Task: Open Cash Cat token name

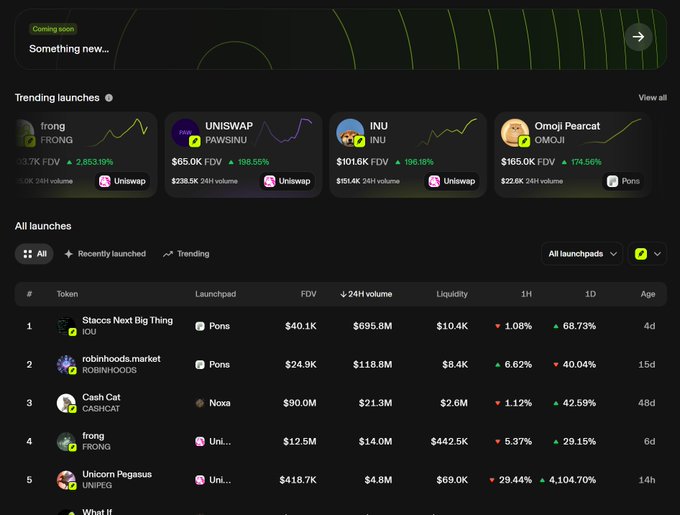Action: coord(101,397)
